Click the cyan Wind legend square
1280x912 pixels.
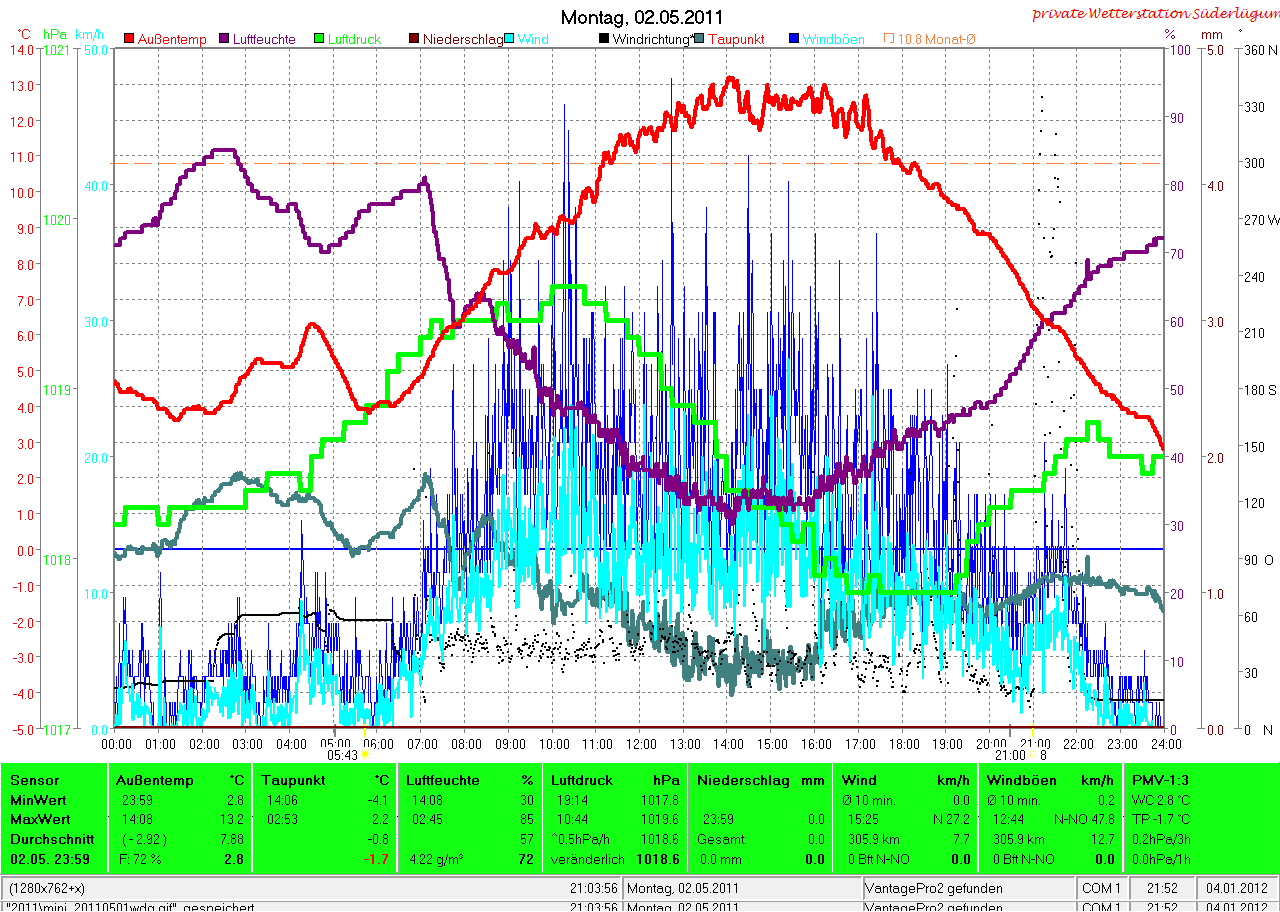coord(510,39)
